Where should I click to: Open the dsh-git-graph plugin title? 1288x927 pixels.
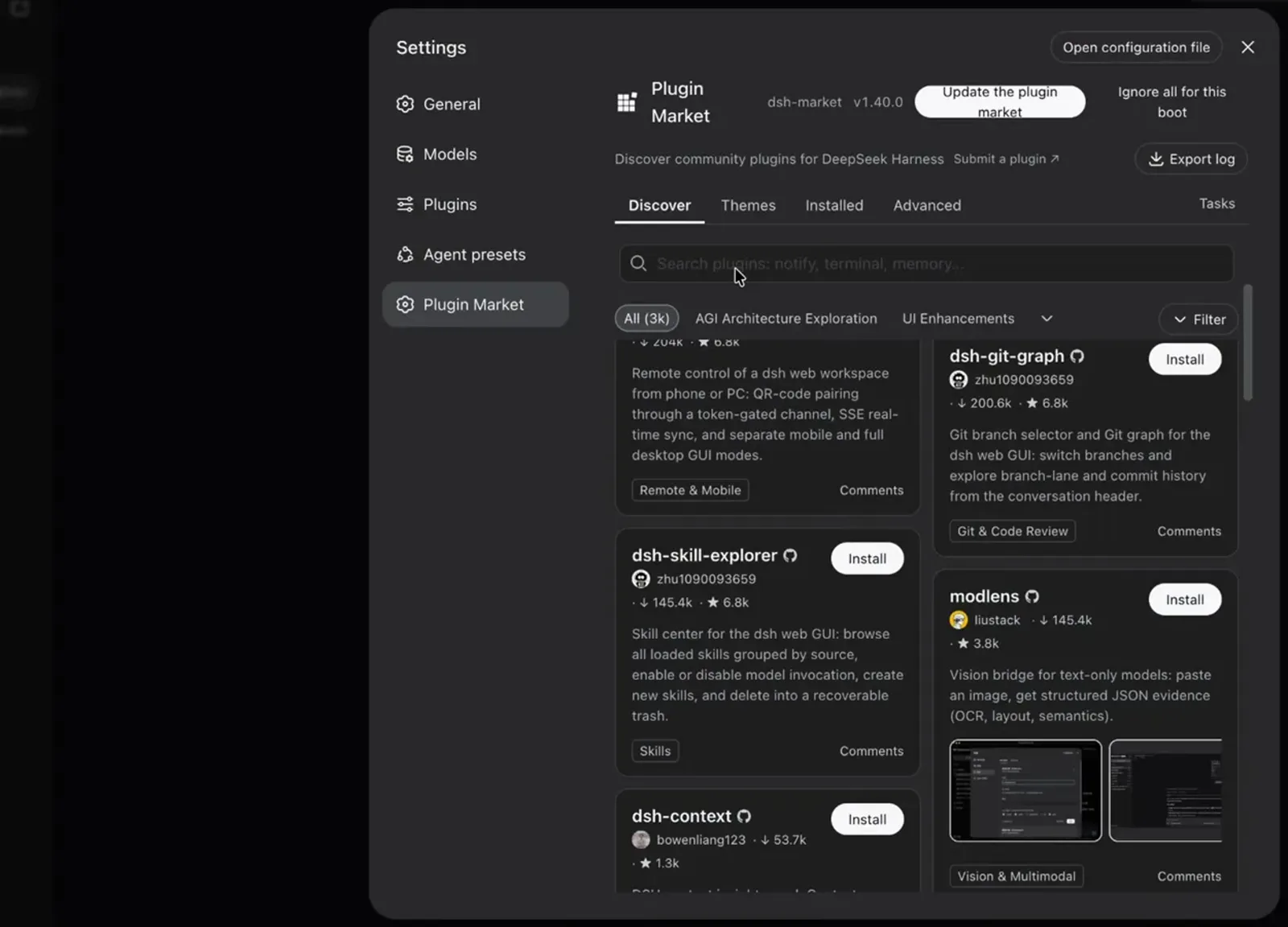[1007, 356]
